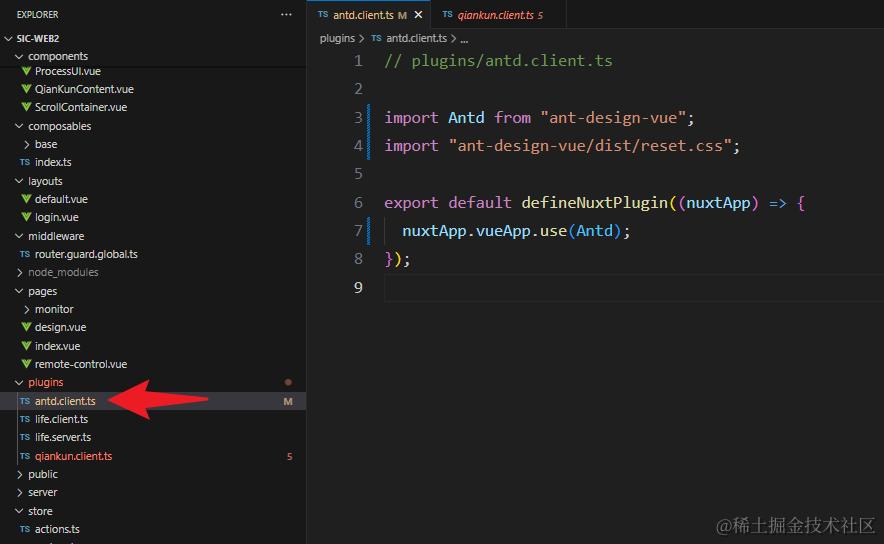Open actions.ts store file
The width and height of the screenshot is (884, 544).
57,529
